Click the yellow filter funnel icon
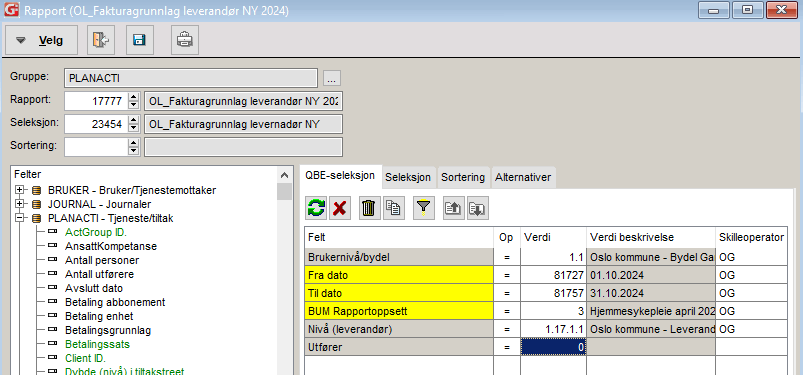Image resolution: width=803 pixels, height=375 pixels. (423, 208)
